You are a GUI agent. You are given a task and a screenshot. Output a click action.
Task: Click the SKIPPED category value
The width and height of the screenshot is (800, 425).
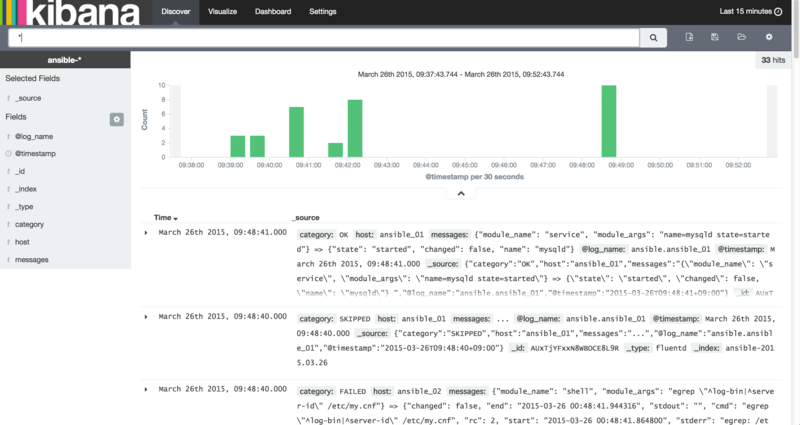click(355, 319)
